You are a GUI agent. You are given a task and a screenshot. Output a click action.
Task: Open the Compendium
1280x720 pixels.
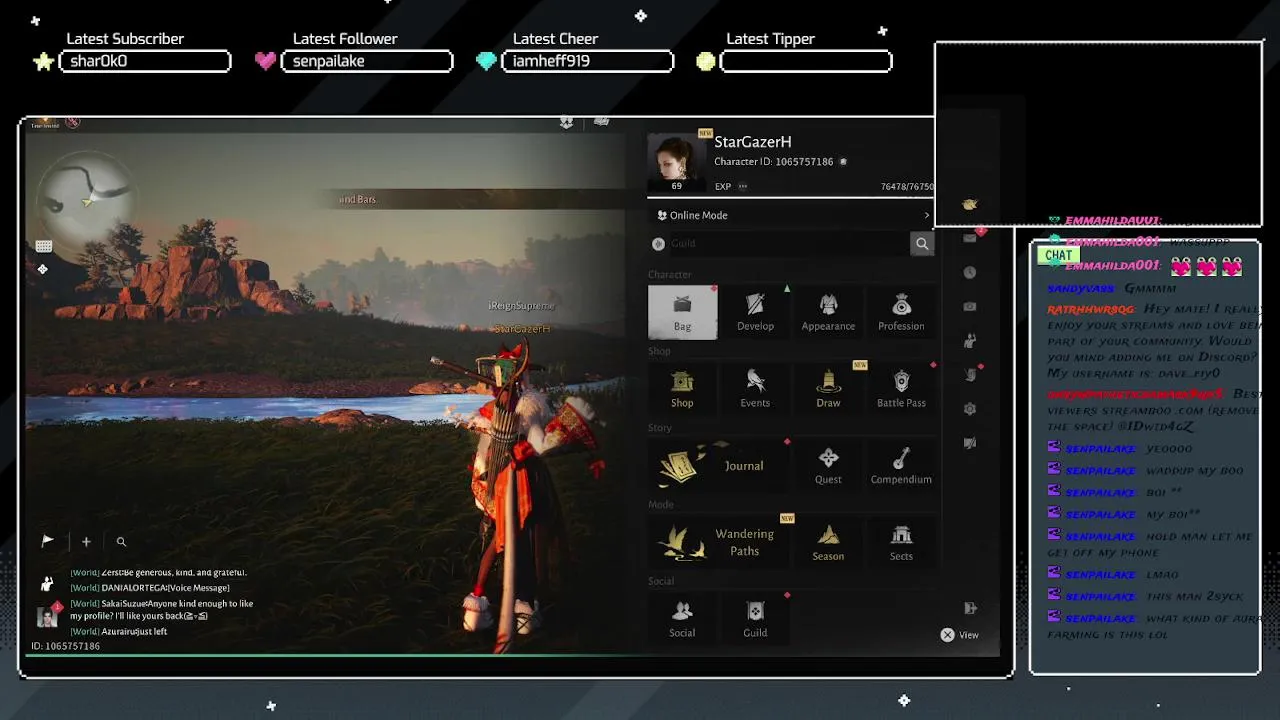point(901,466)
